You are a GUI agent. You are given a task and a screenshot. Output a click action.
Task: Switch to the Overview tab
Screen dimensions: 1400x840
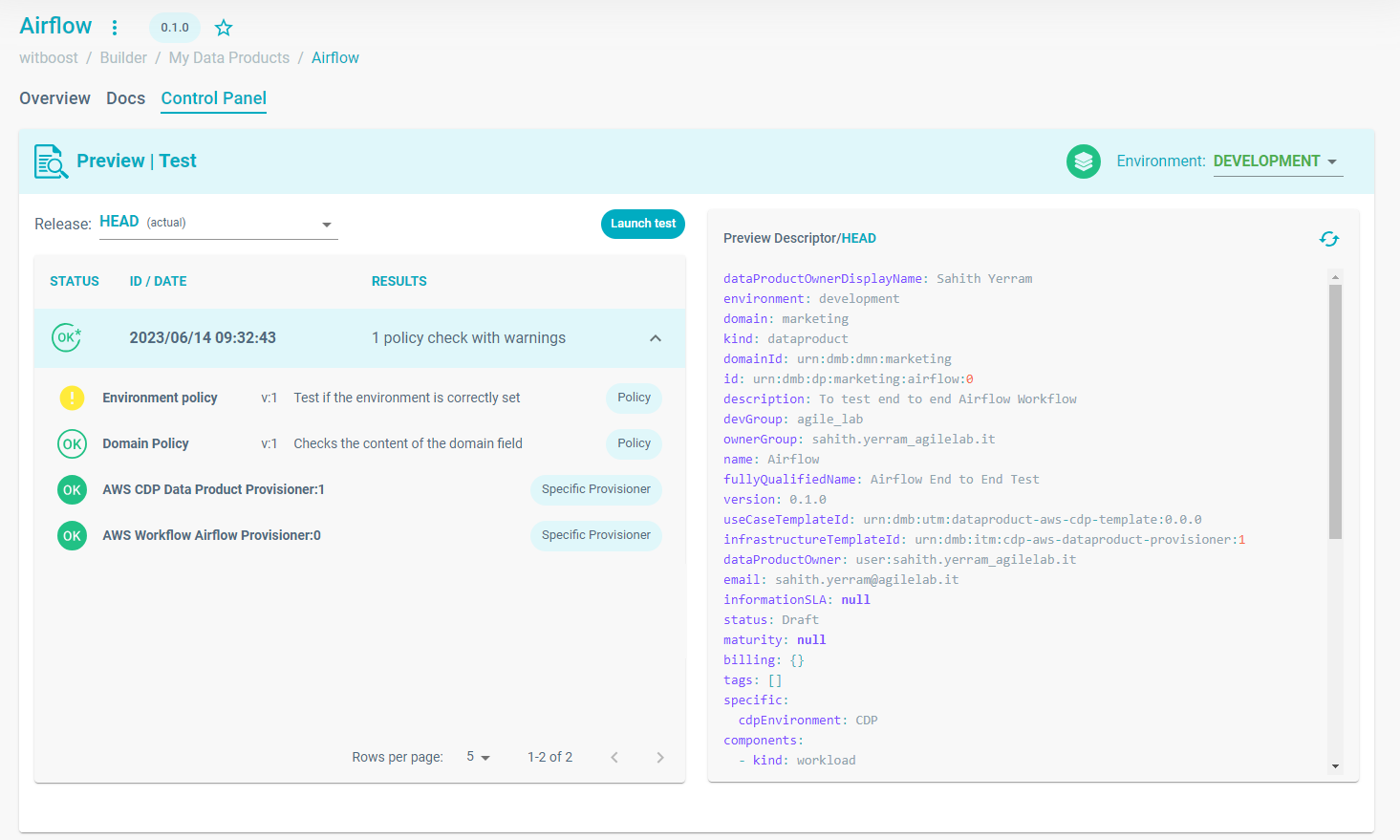coord(54,98)
